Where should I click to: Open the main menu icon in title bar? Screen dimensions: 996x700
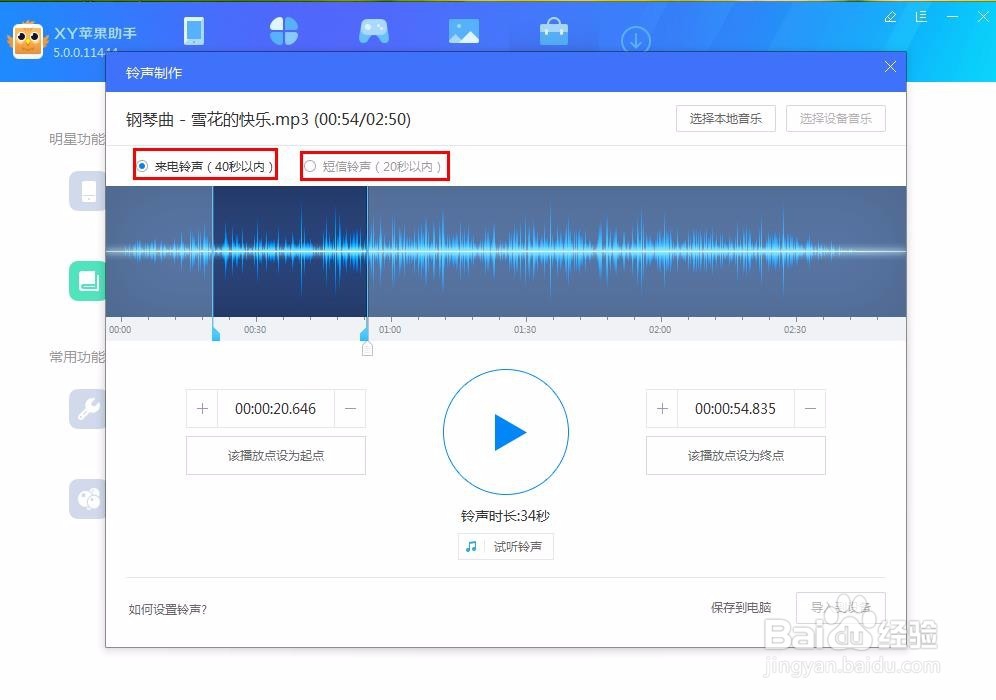[921, 17]
